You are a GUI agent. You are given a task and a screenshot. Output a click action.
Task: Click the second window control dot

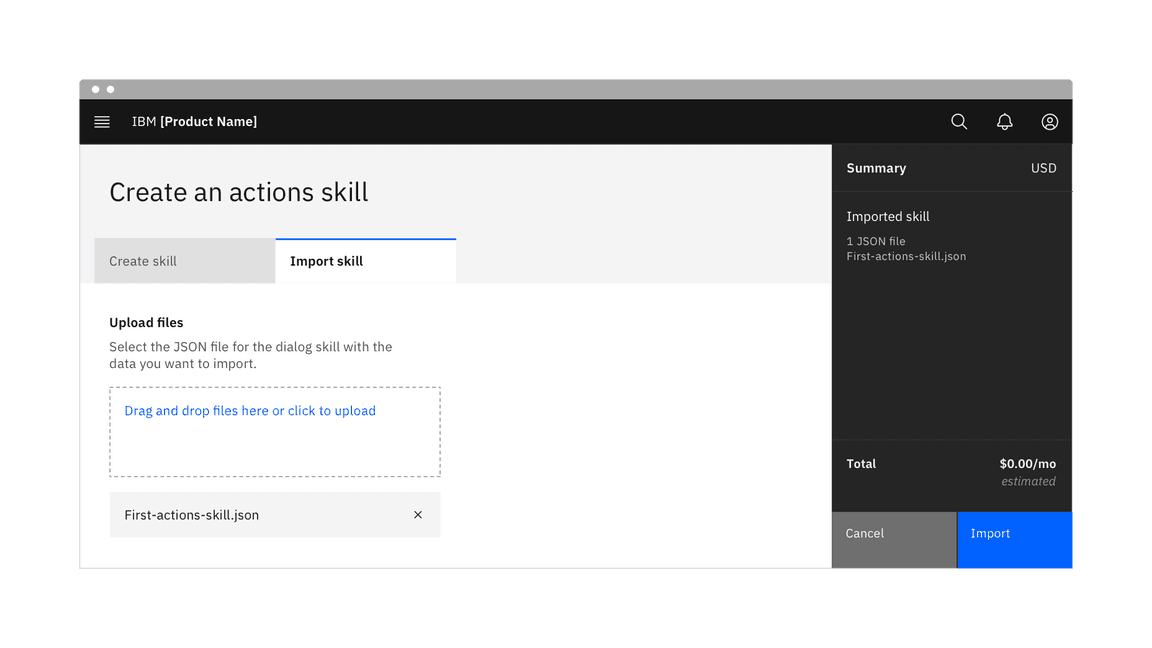click(111, 90)
